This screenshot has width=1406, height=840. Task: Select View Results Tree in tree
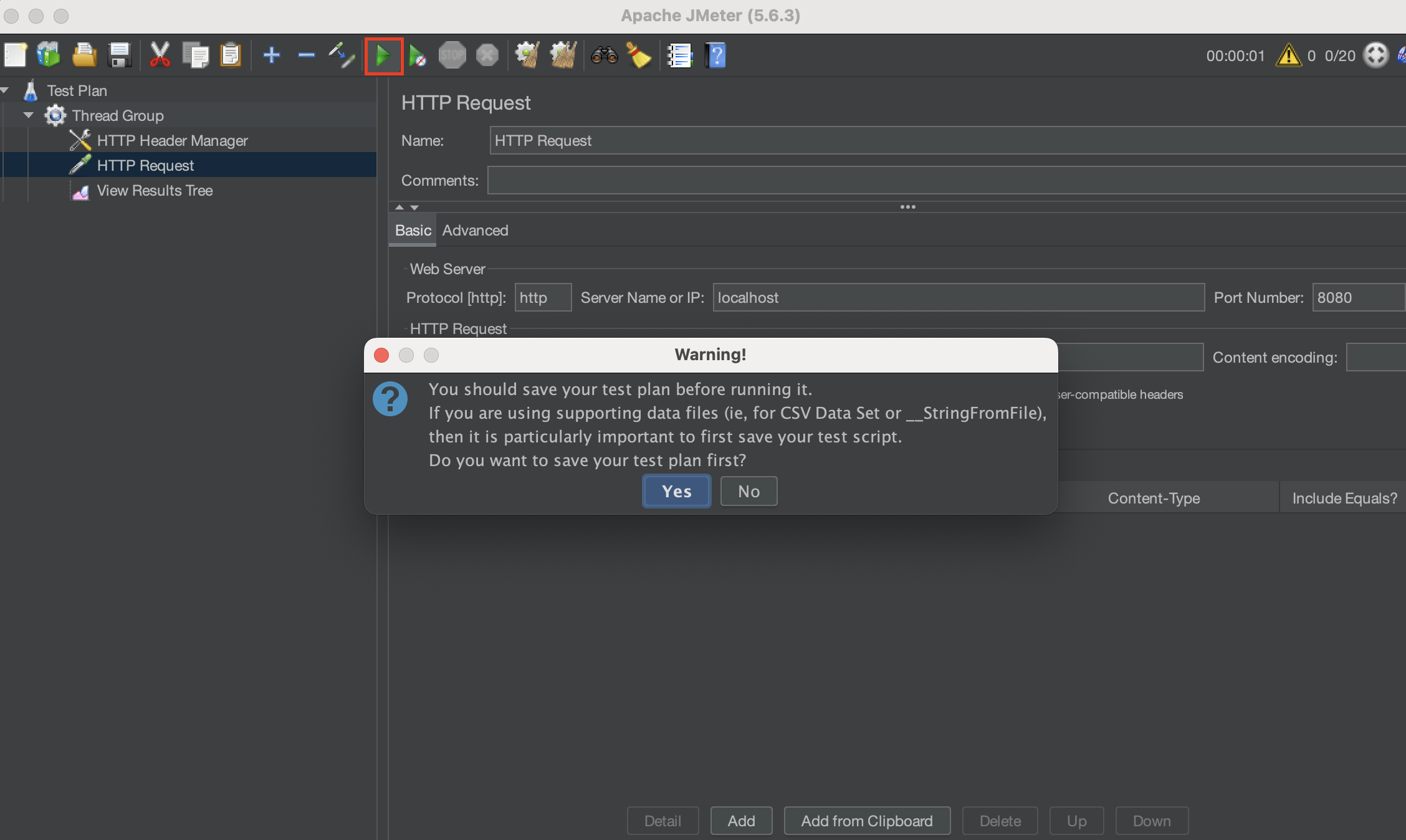pos(155,191)
